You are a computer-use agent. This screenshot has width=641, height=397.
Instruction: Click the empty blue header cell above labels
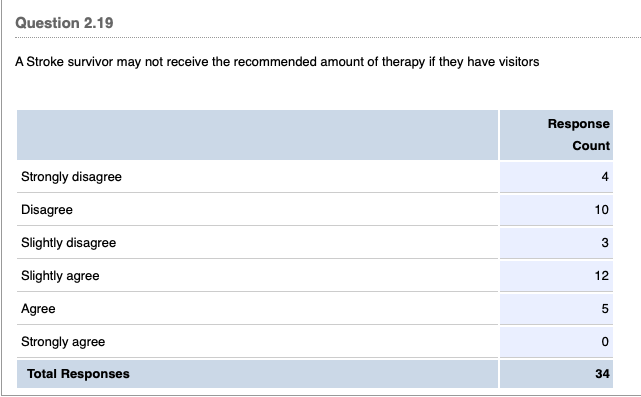click(258, 135)
